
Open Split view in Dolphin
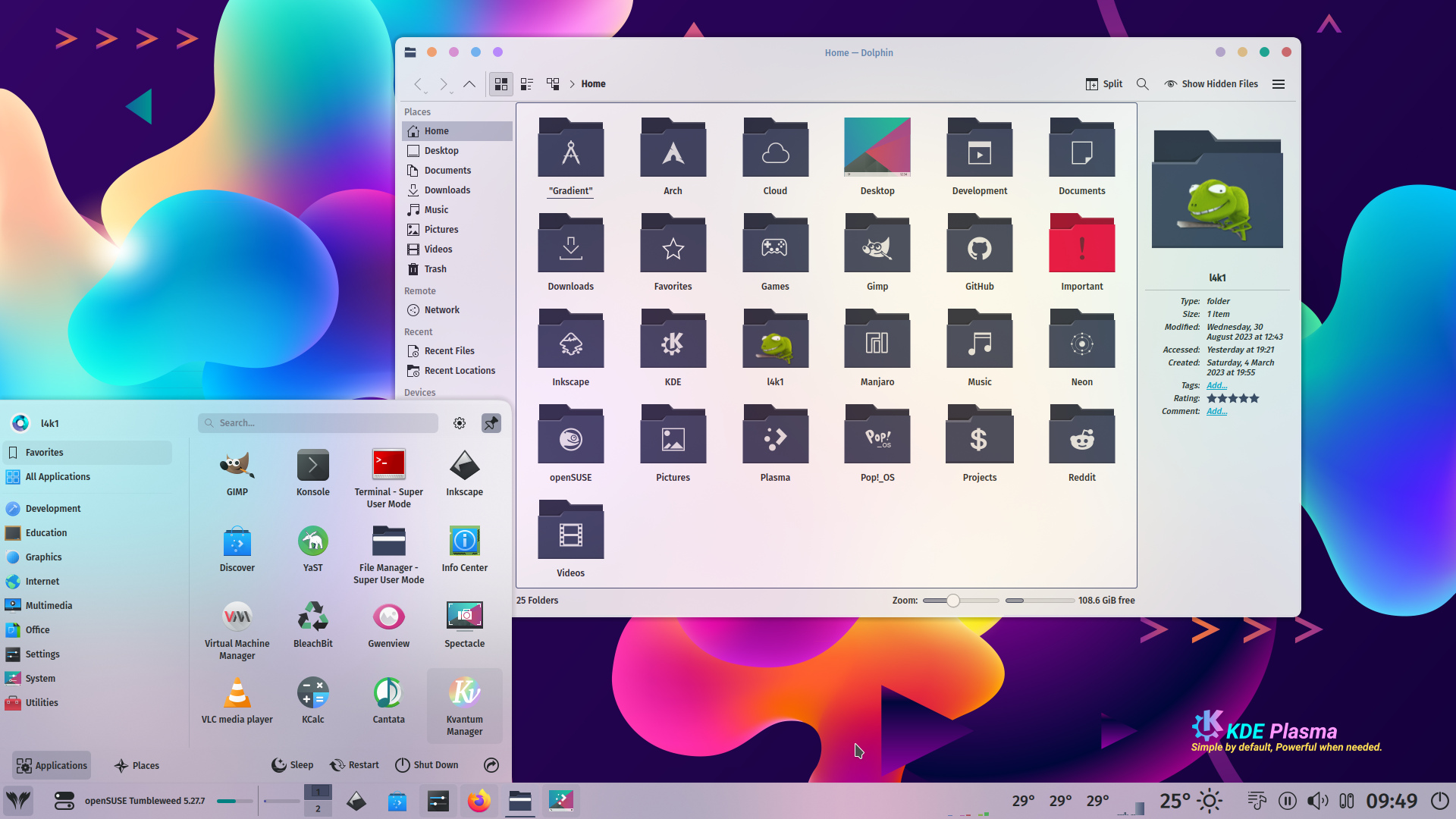[1103, 83]
